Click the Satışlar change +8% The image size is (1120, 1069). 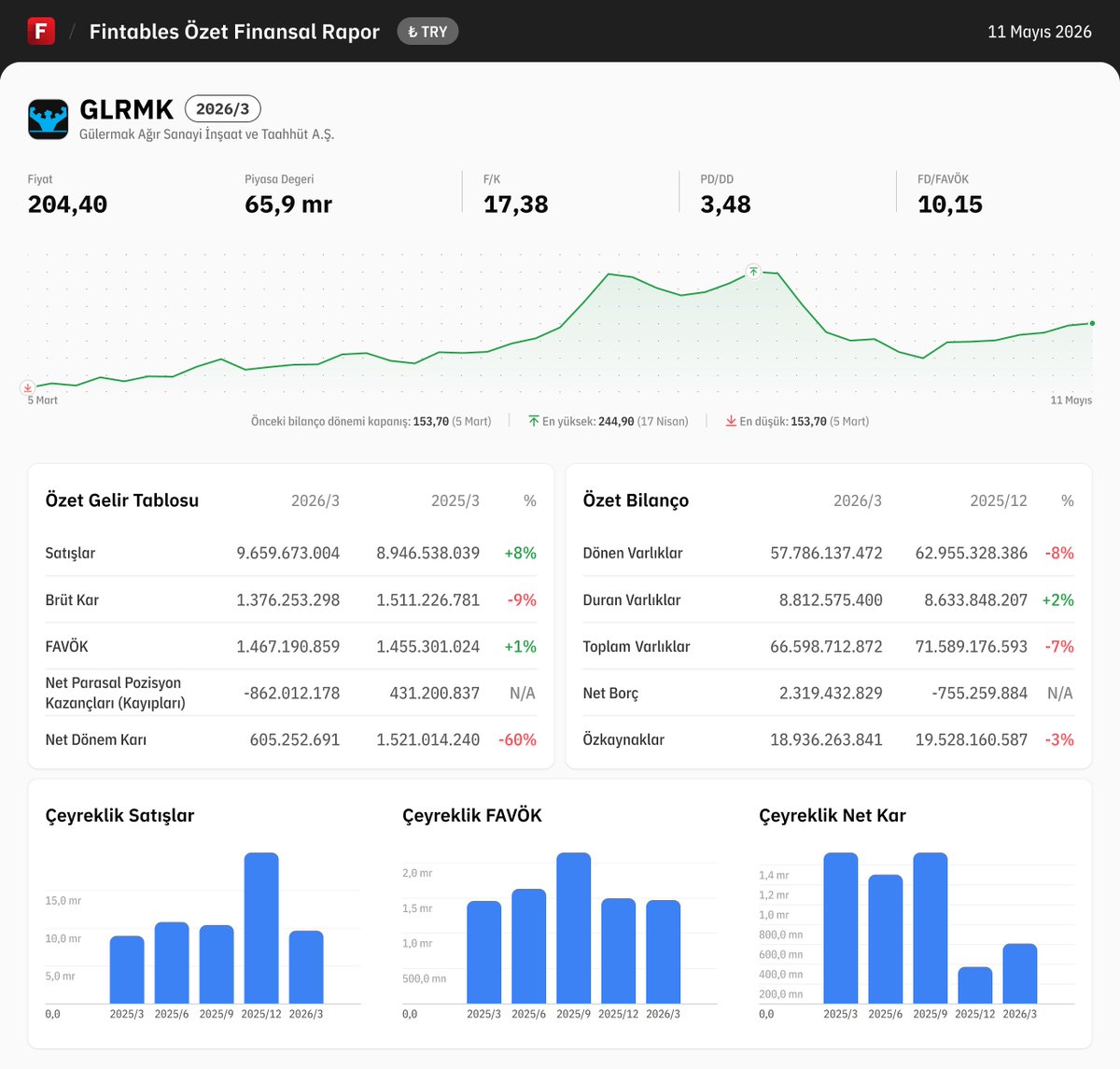tap(520, 553)
